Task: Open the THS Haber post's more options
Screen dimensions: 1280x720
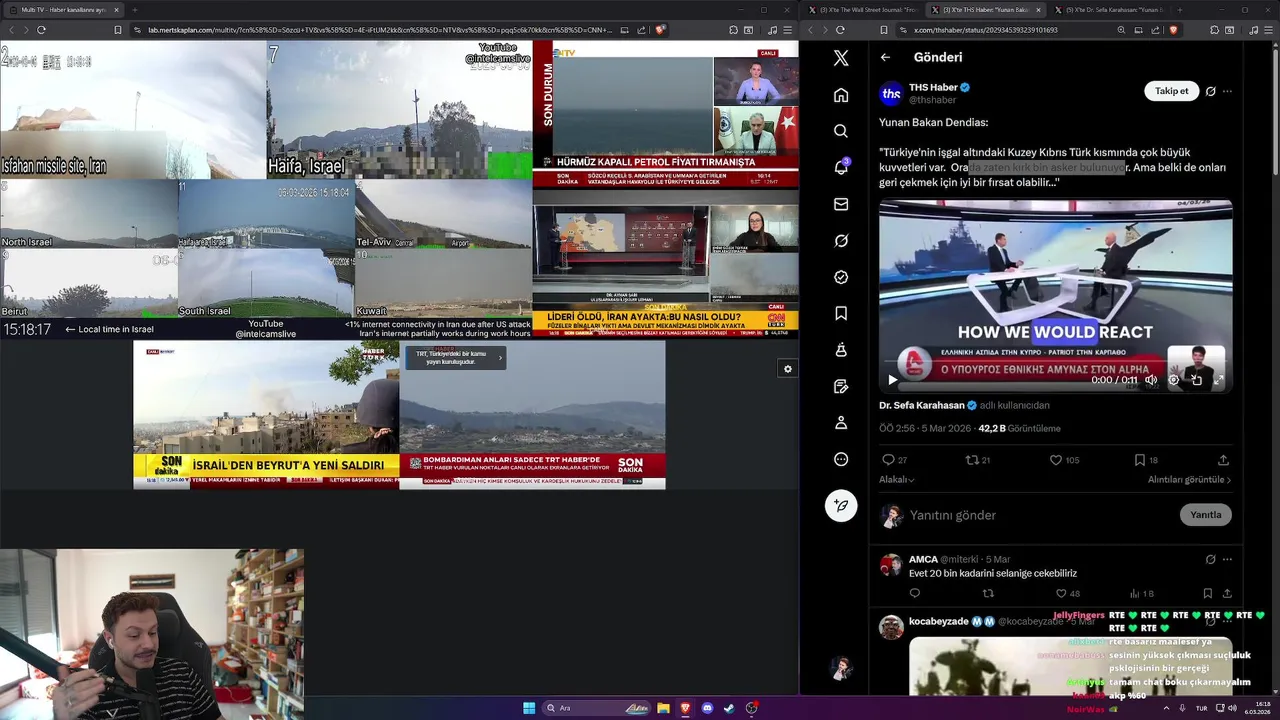Action: click(x=1227, y=91)
